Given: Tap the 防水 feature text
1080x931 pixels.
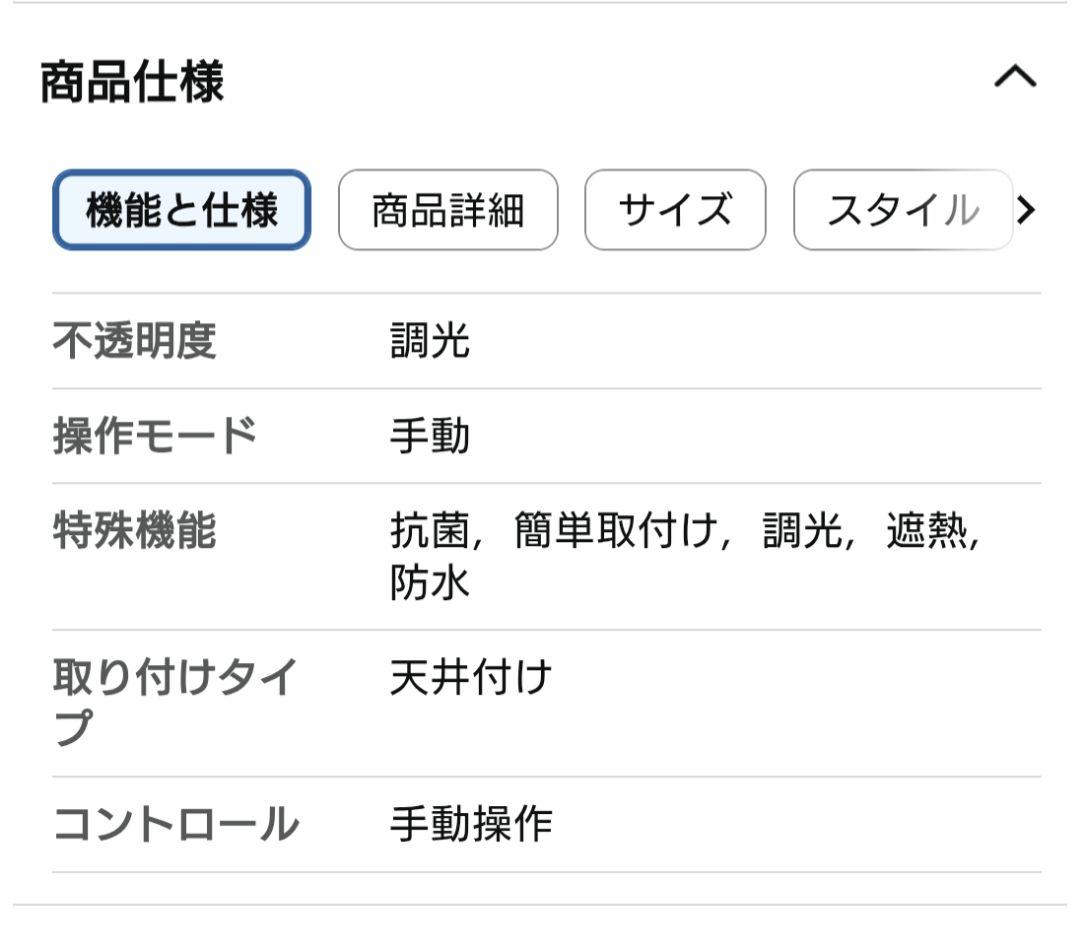Looking at the screenshot, I should click(430, 582).
